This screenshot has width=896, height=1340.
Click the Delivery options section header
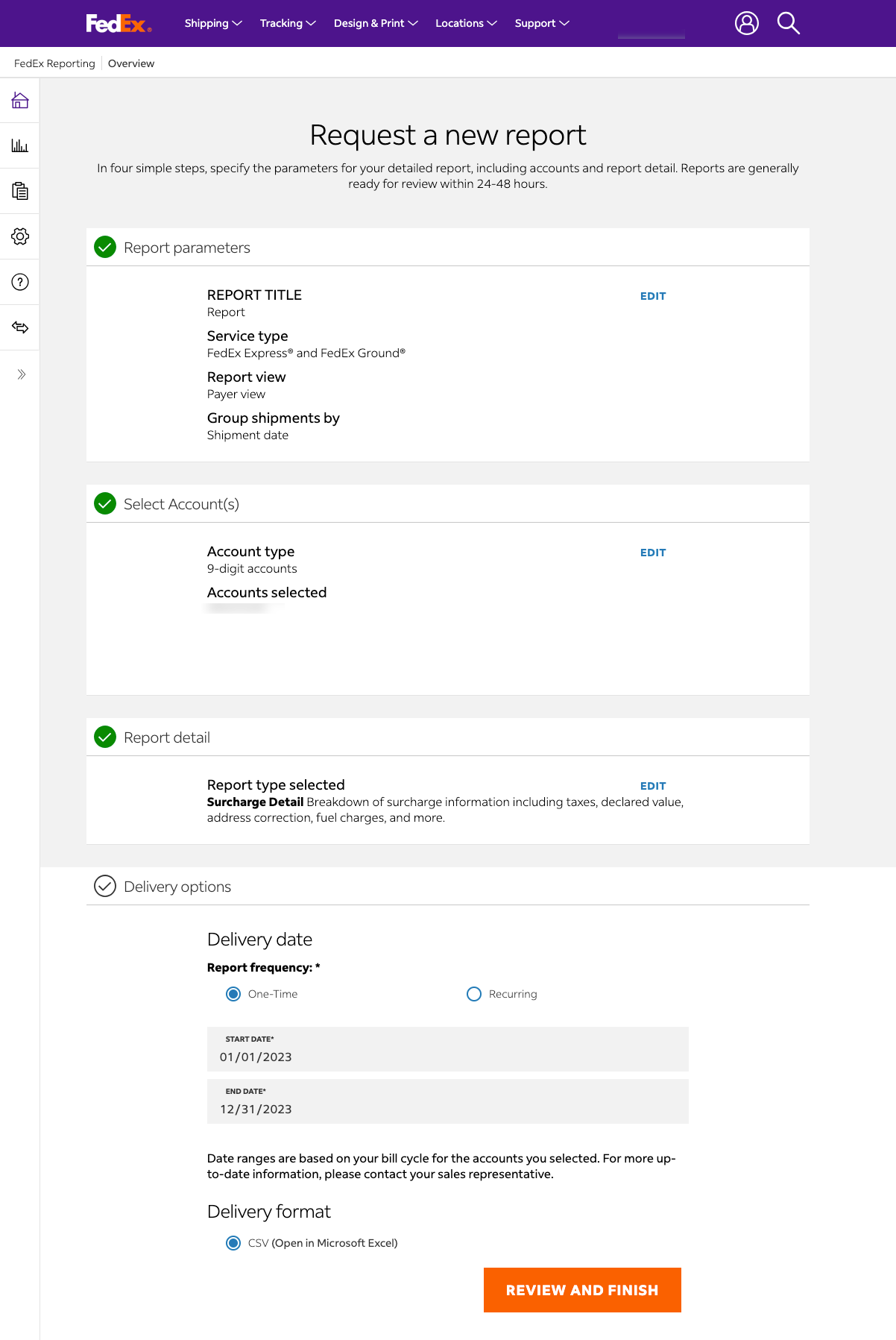click(447, 886)
